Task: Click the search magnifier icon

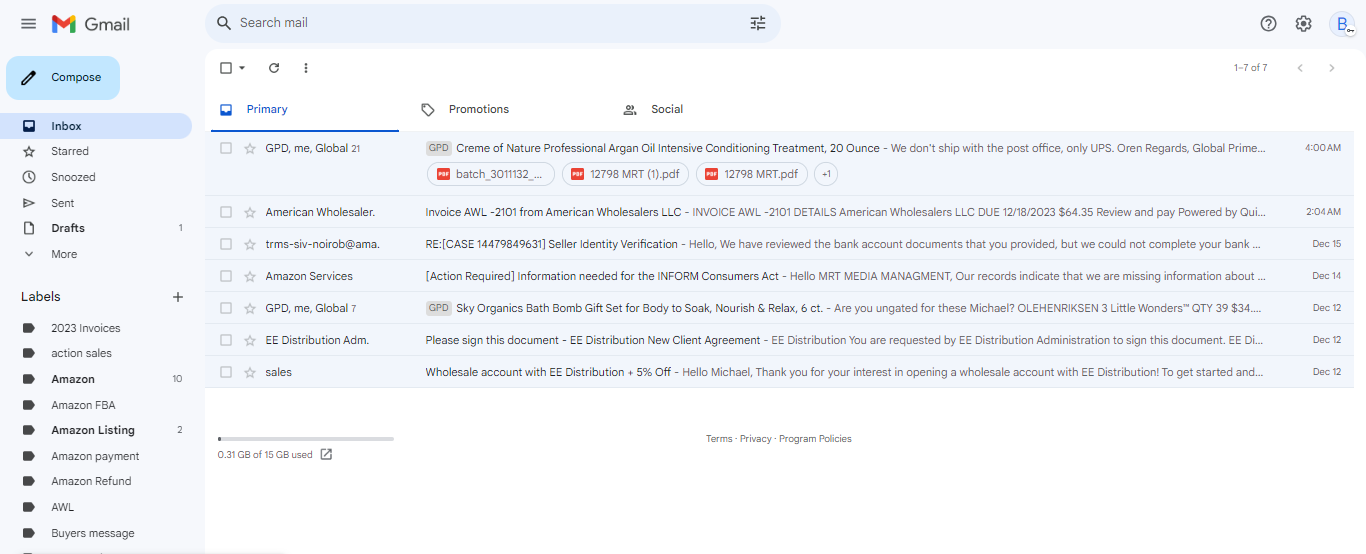Action: click(x=223, y=23)
